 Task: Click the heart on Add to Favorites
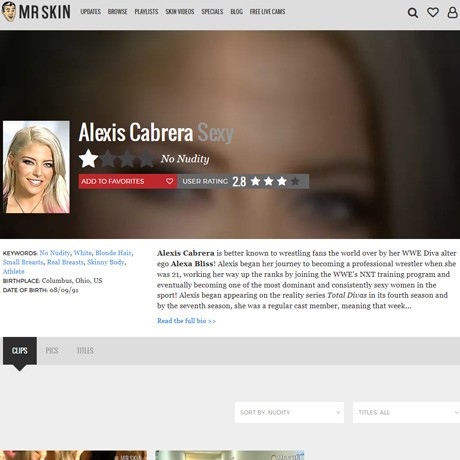point(169,181)
